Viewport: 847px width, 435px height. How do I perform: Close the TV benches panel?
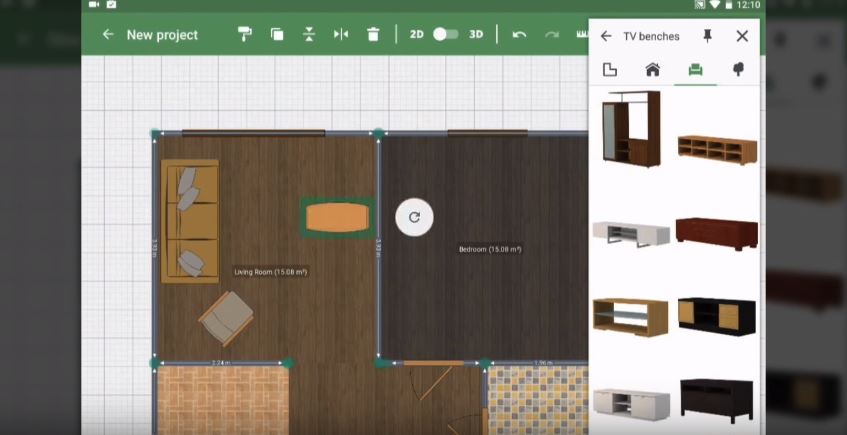pos(742,36)
